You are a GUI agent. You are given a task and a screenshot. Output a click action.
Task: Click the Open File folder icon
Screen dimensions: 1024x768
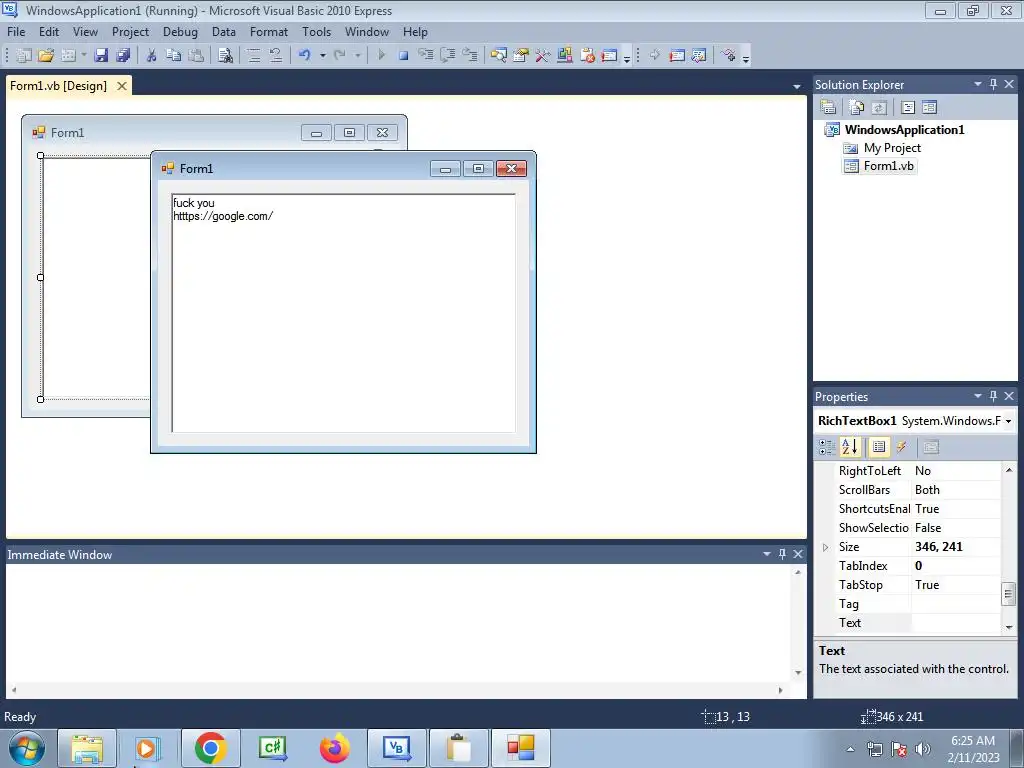(x=46, y=56)
